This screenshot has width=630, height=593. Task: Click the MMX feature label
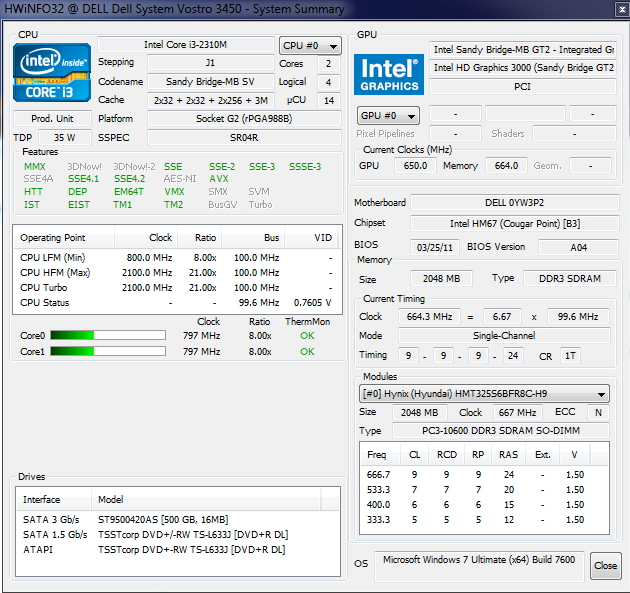tap(35, 166)
